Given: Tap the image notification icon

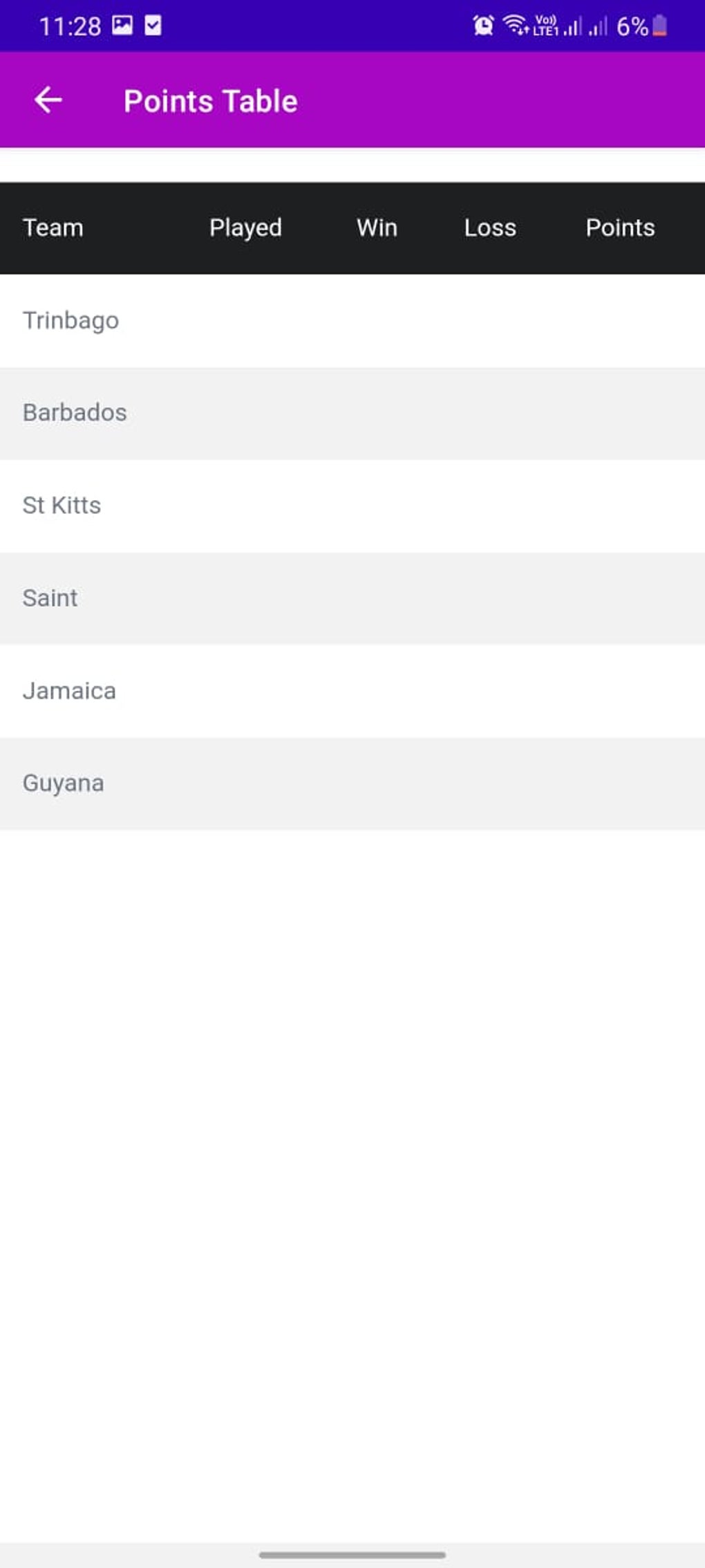Looking at the screenshot, I should pos(122,26).
